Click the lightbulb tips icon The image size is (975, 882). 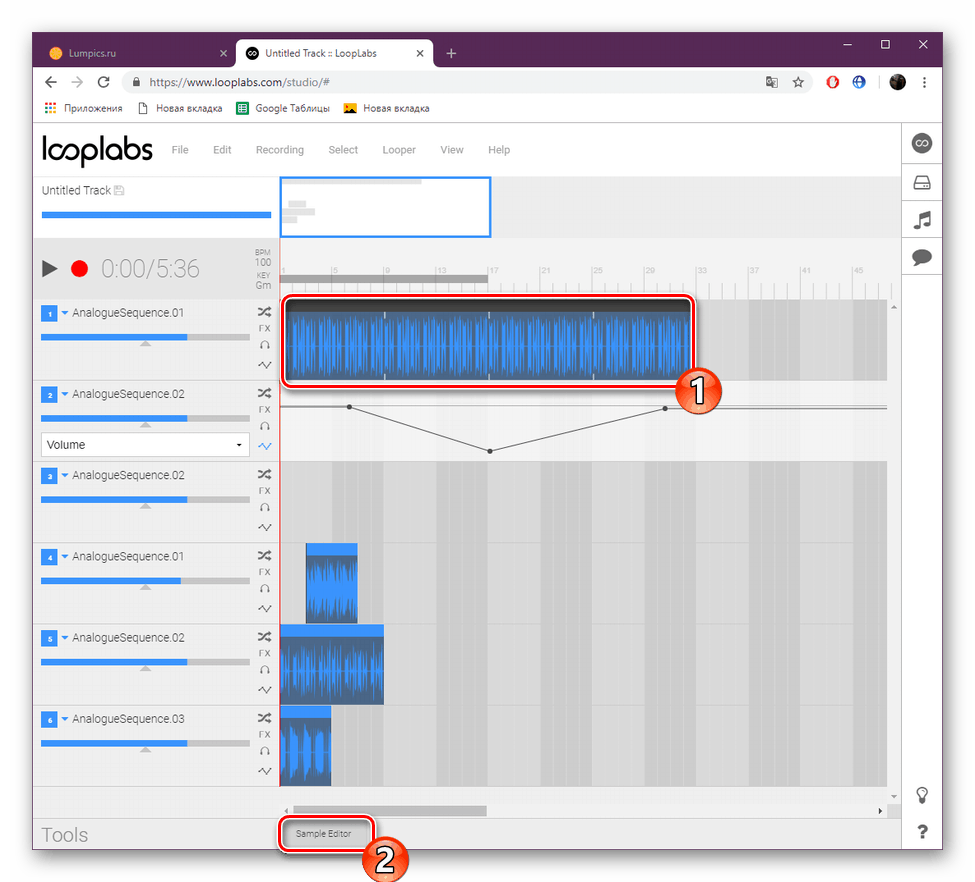click(921, 795)
